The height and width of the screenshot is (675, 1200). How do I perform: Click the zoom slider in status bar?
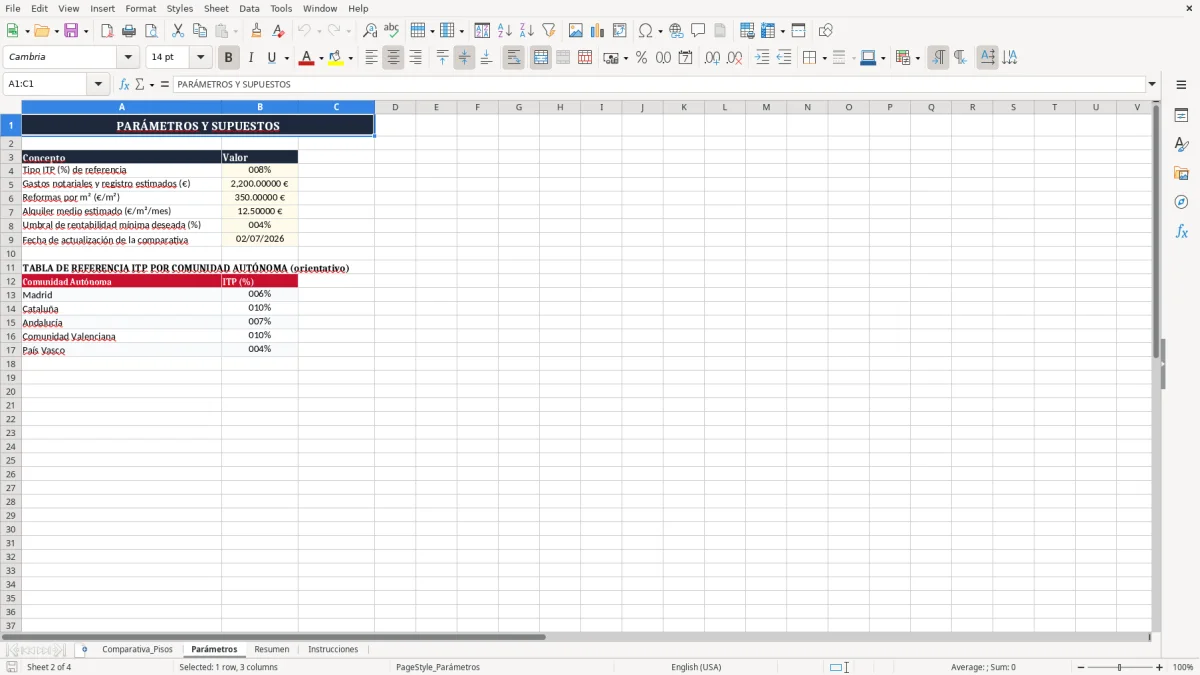pyautogui.click(x=1120, y=667)
